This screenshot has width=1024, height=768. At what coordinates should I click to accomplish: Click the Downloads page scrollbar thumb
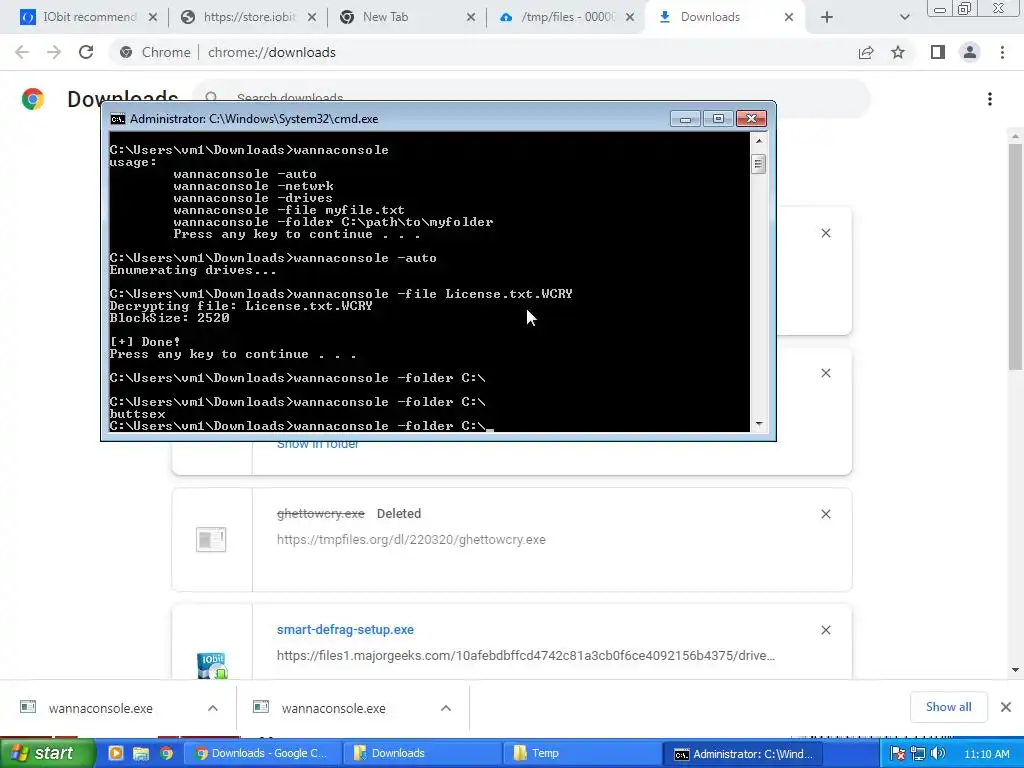click(1015, 257)
